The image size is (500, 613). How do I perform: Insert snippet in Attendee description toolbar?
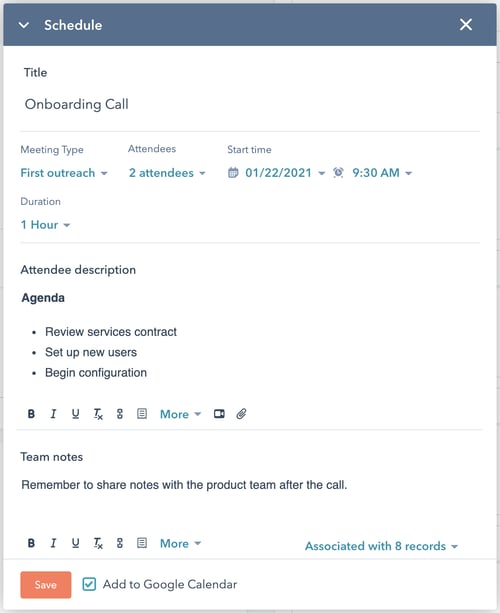(x=142, y=414)
